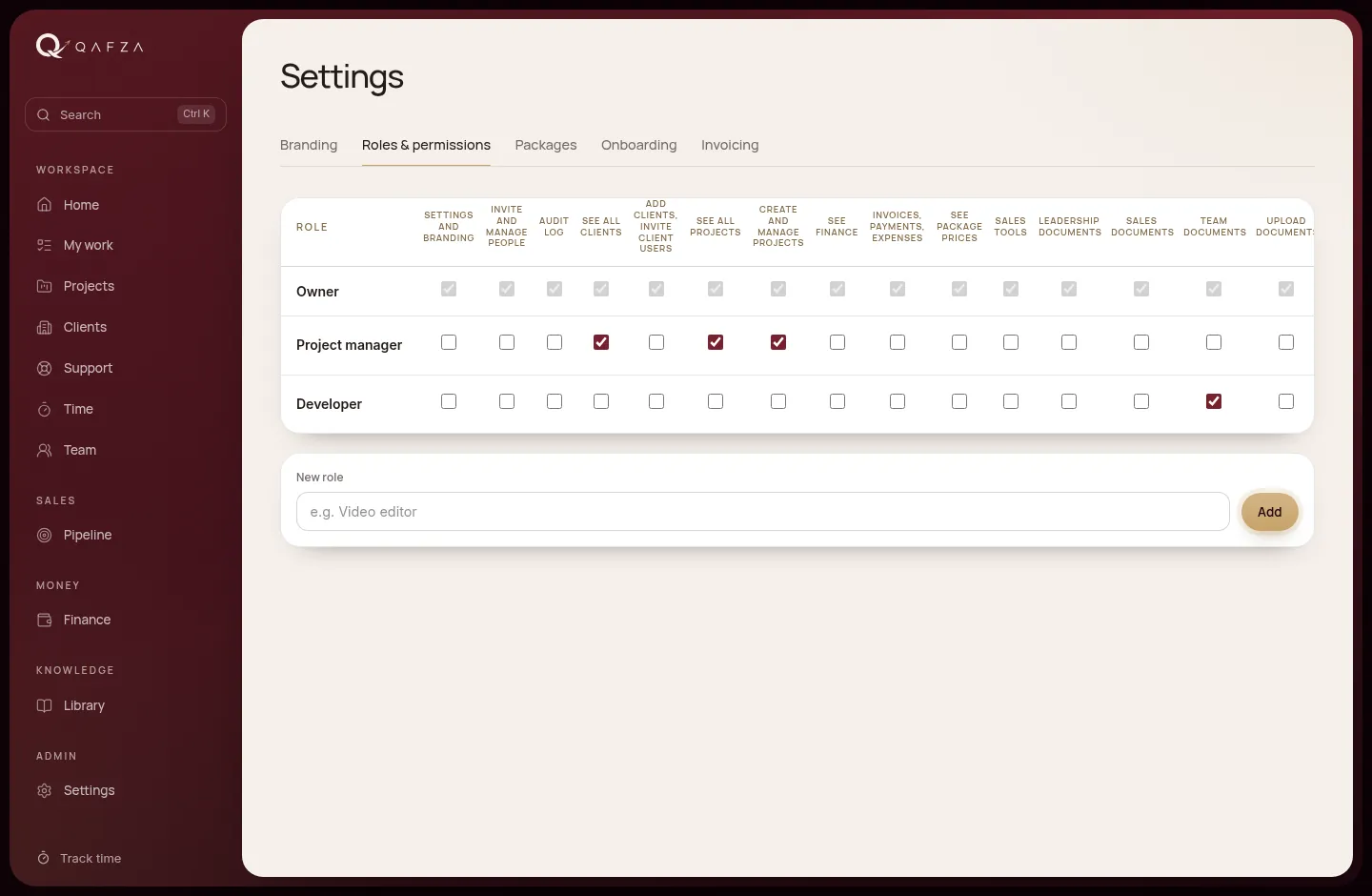Click the Qafza logo icon
The height and width of the screenshot is (896, 1372).
click(x=50, y=46)
